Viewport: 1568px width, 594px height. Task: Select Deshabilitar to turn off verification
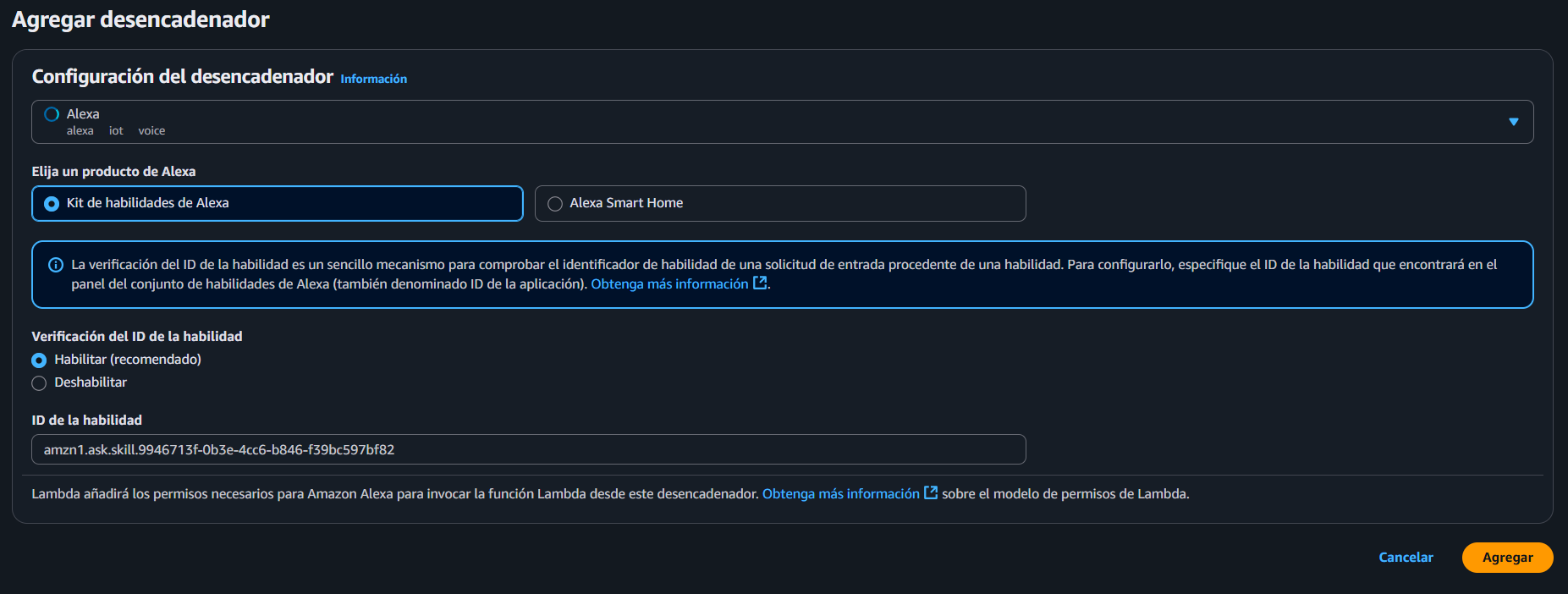(x=39, y=383)
